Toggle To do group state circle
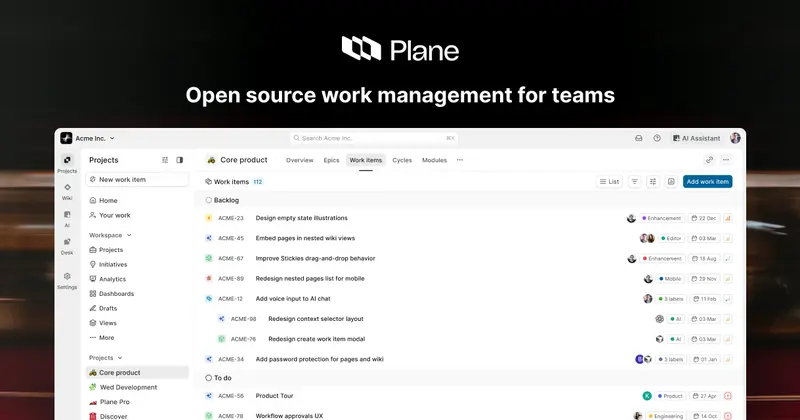The image size is (800, 420). pyautogui.click(x=209, y=378)
